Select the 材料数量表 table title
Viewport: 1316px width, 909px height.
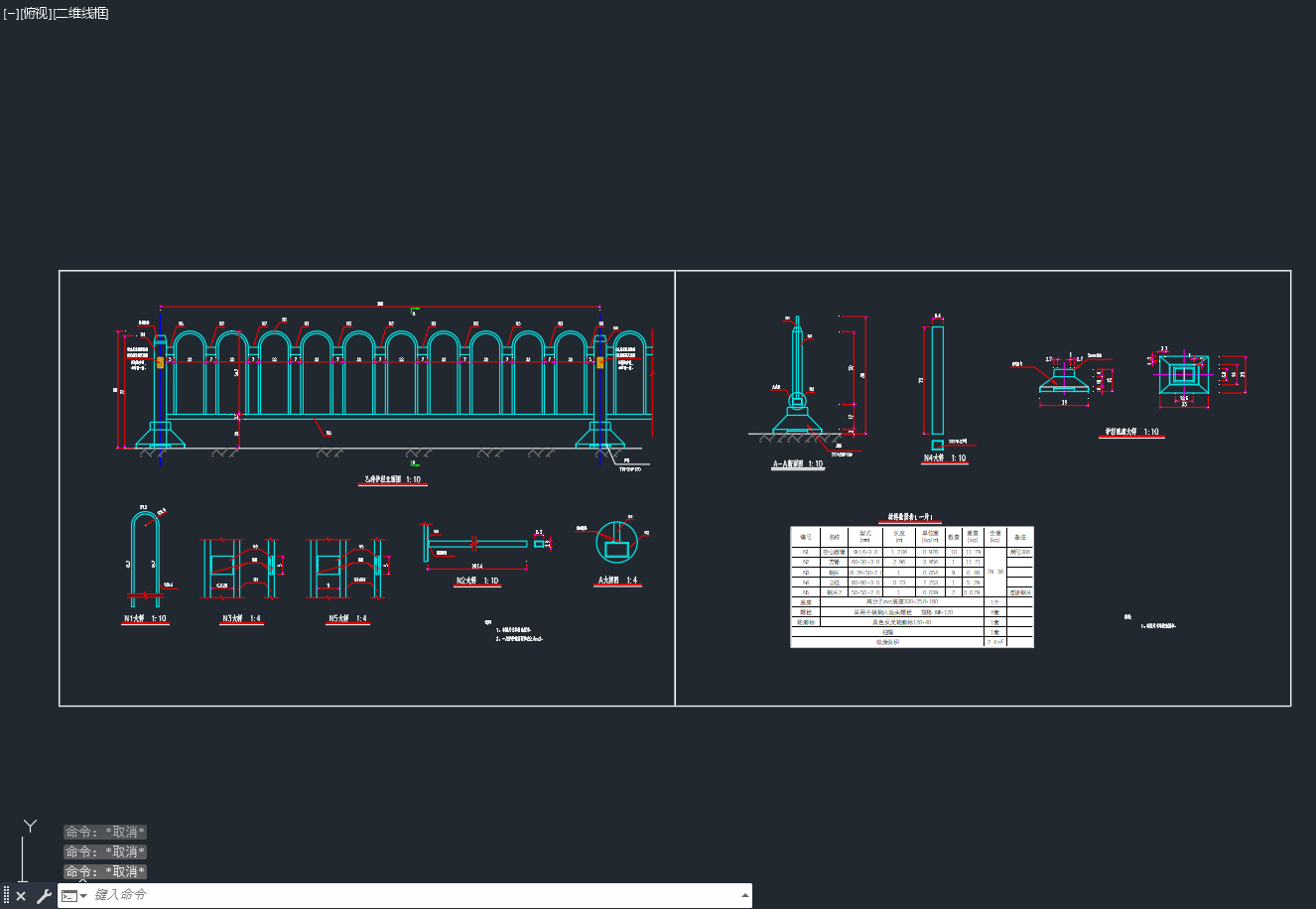tap(910, 518)
